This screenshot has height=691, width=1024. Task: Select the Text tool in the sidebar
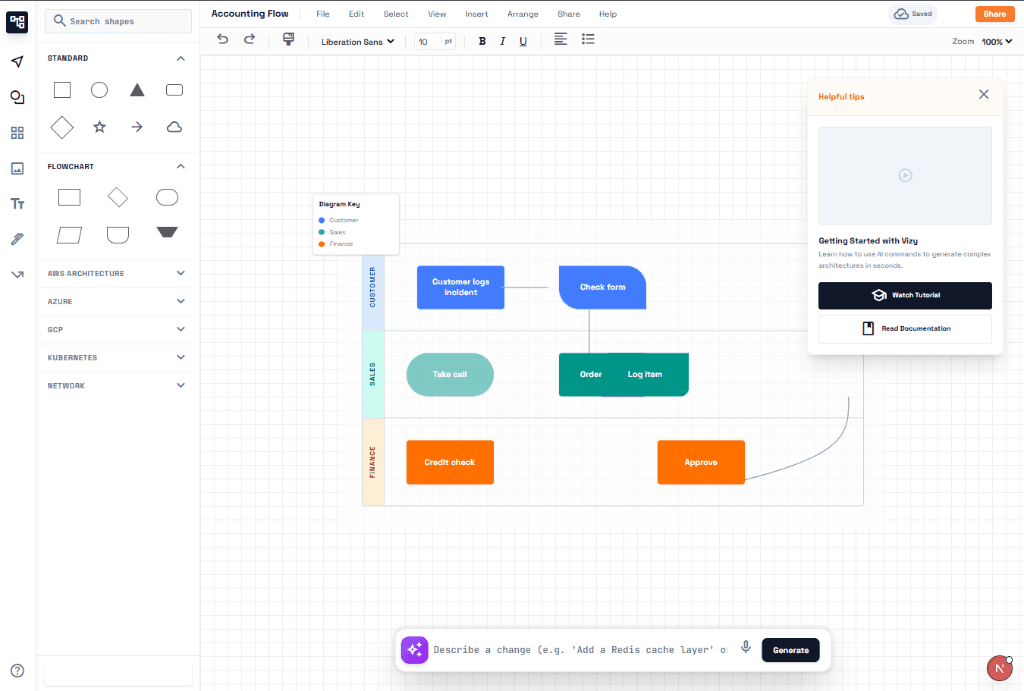pyautogui.click(x=16, y=203)
